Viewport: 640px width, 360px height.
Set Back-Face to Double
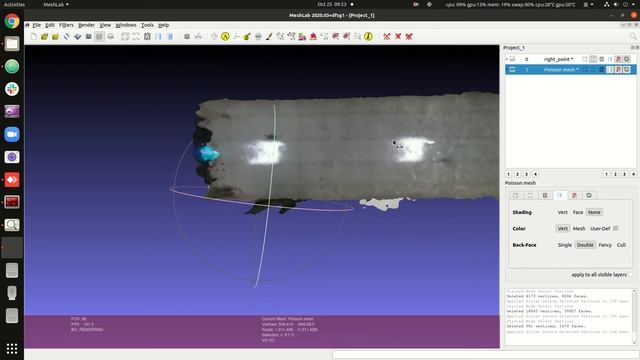pos(585,245)
